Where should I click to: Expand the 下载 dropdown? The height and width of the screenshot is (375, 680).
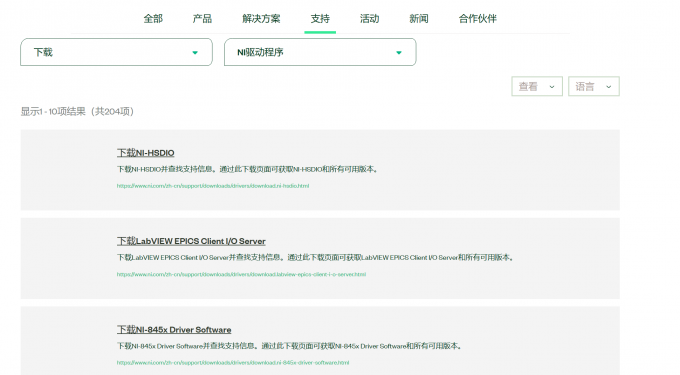116,52
